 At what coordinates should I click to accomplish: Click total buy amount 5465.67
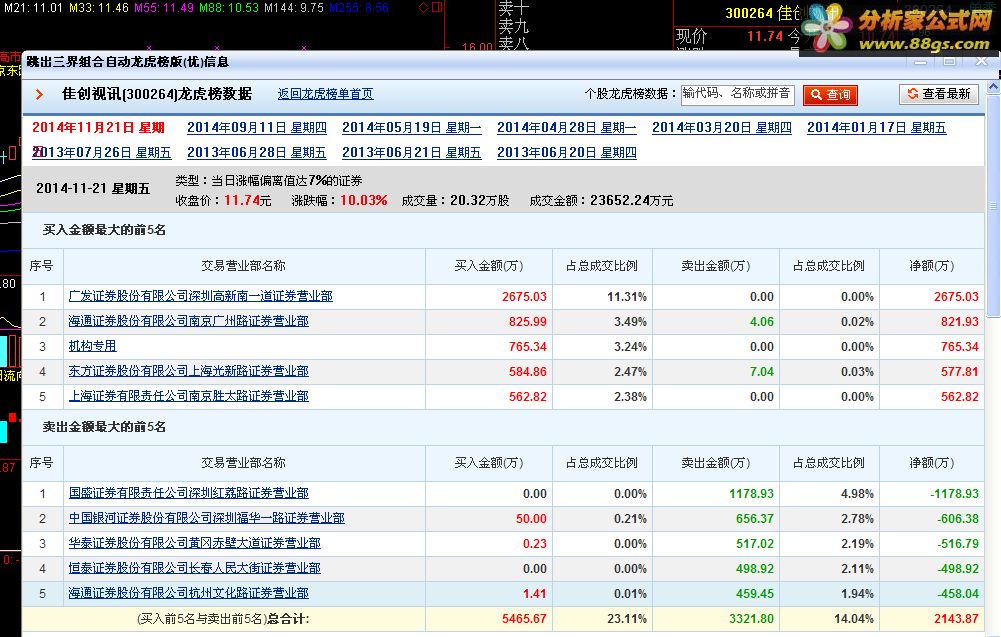(x=524, y=618)
